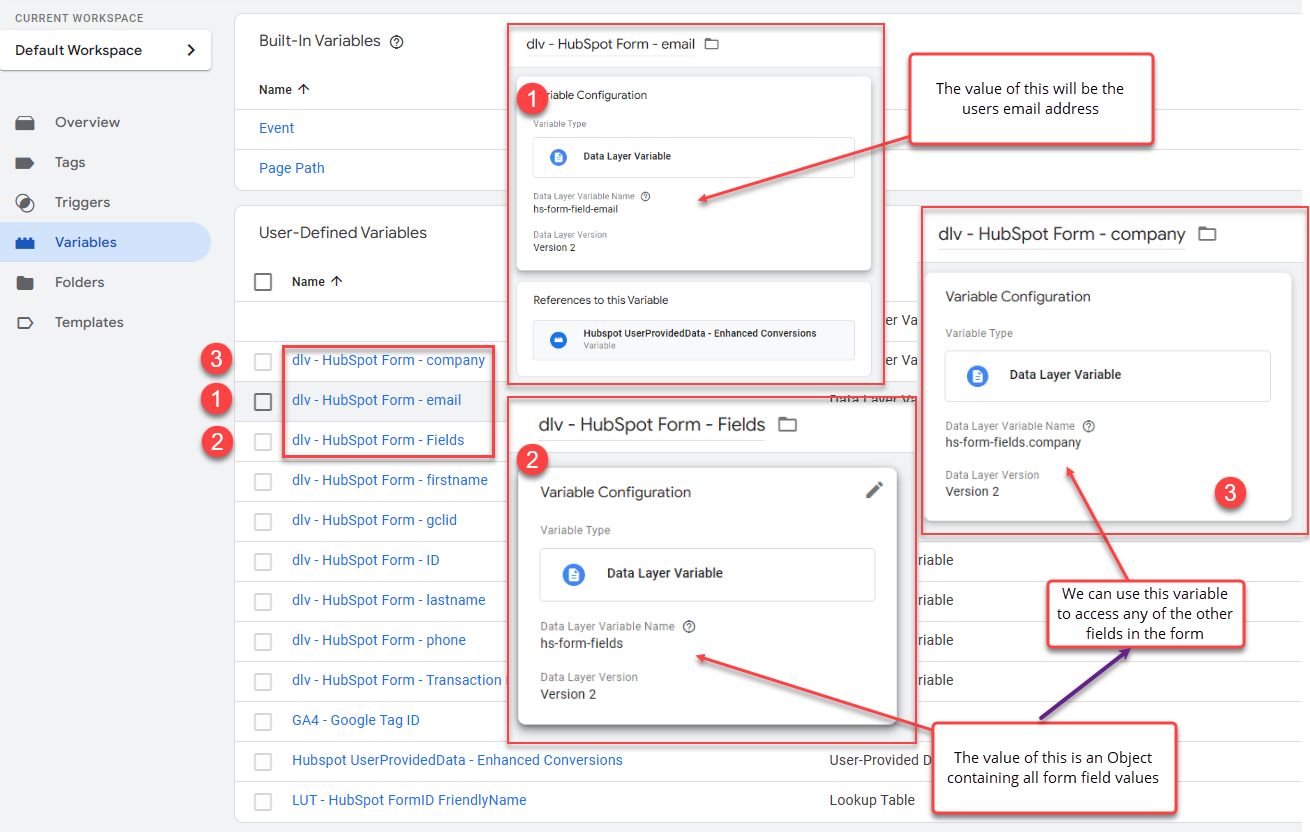Check the box for Hubspot UserProvidedData - Enhanced Conversions
Image resolution: width=1310 pixels, height=832 pixels.
point(263,761)
